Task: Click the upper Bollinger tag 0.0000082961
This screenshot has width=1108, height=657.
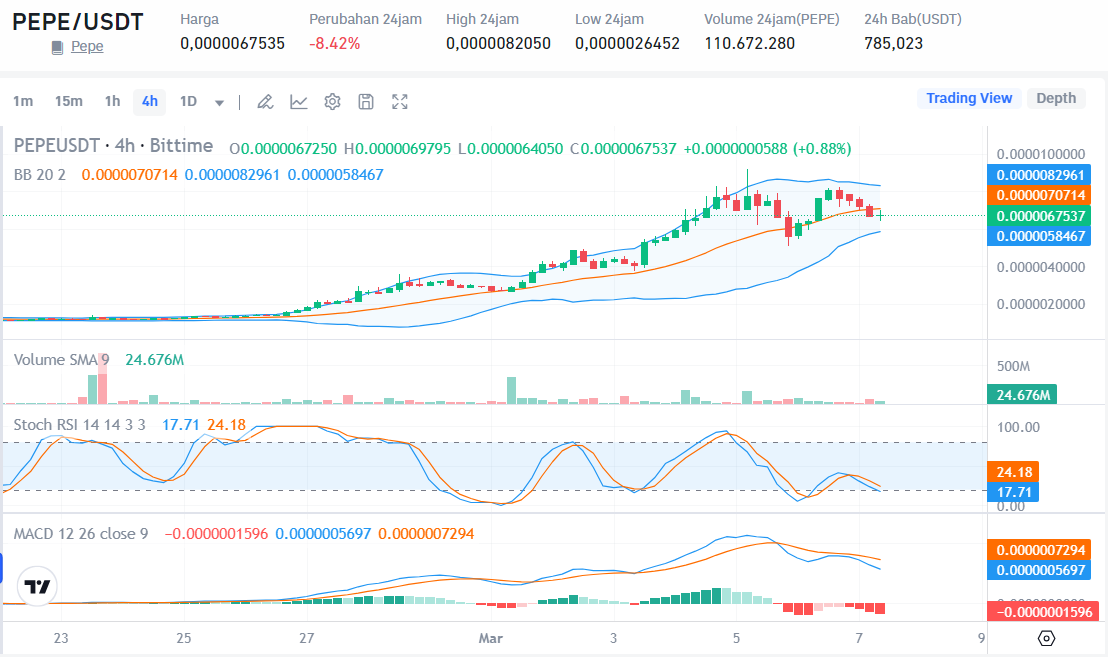Action: pyautogui.click(x=1040, y=174)
